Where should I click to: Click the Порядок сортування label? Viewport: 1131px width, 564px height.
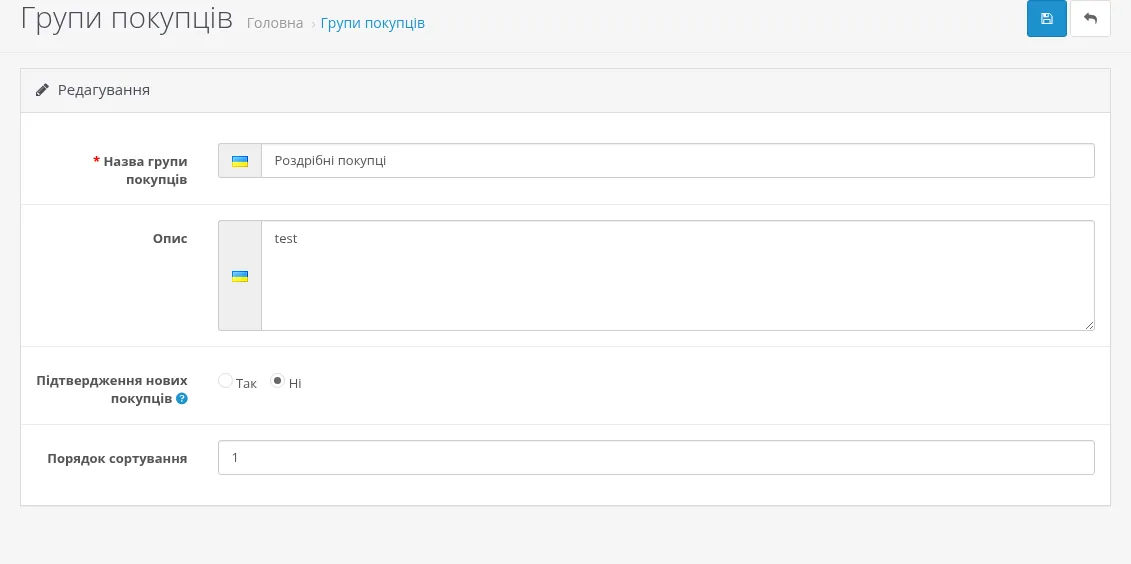tap(118, 459)
